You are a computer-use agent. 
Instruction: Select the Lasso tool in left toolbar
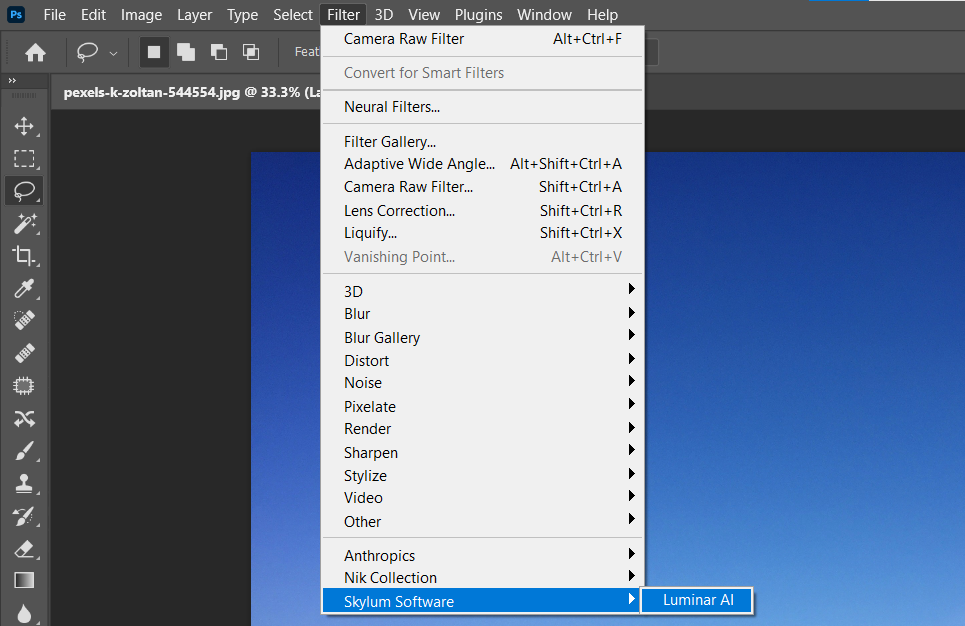click(24, 191)
